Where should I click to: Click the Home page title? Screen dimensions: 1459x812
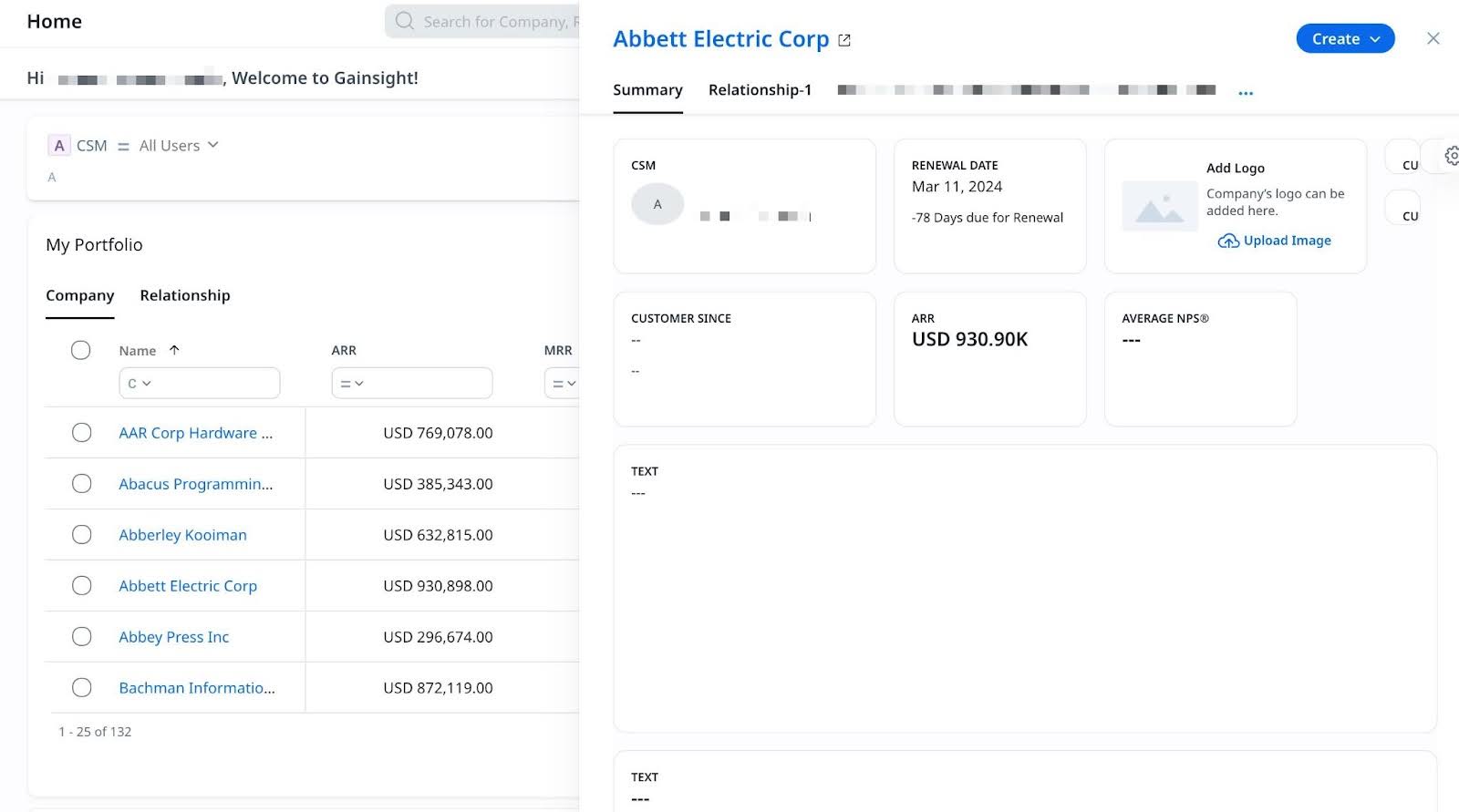55,22
